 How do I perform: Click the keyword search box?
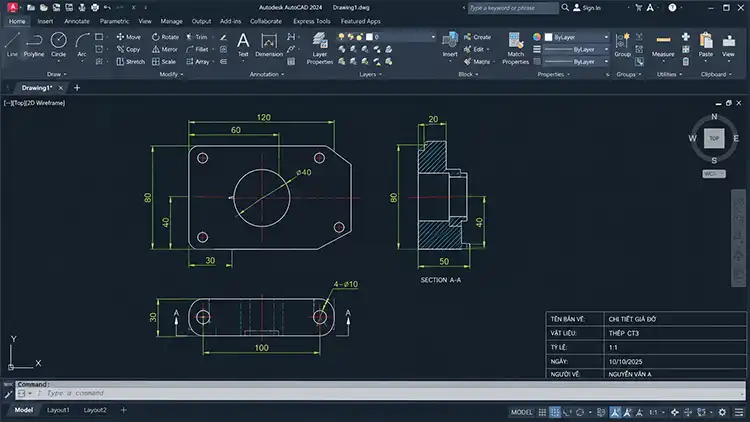pyautogui.click(x=512, y=8)
